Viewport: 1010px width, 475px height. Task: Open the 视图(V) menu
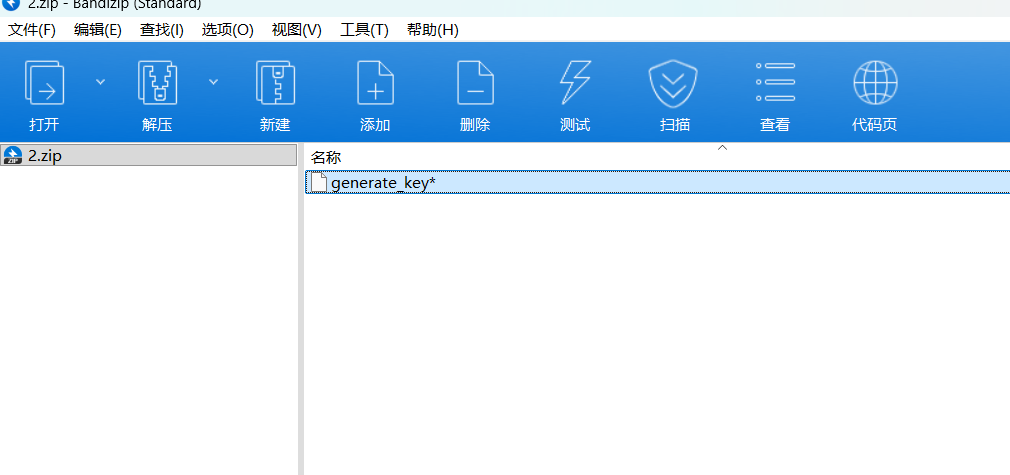coord(296,30)
